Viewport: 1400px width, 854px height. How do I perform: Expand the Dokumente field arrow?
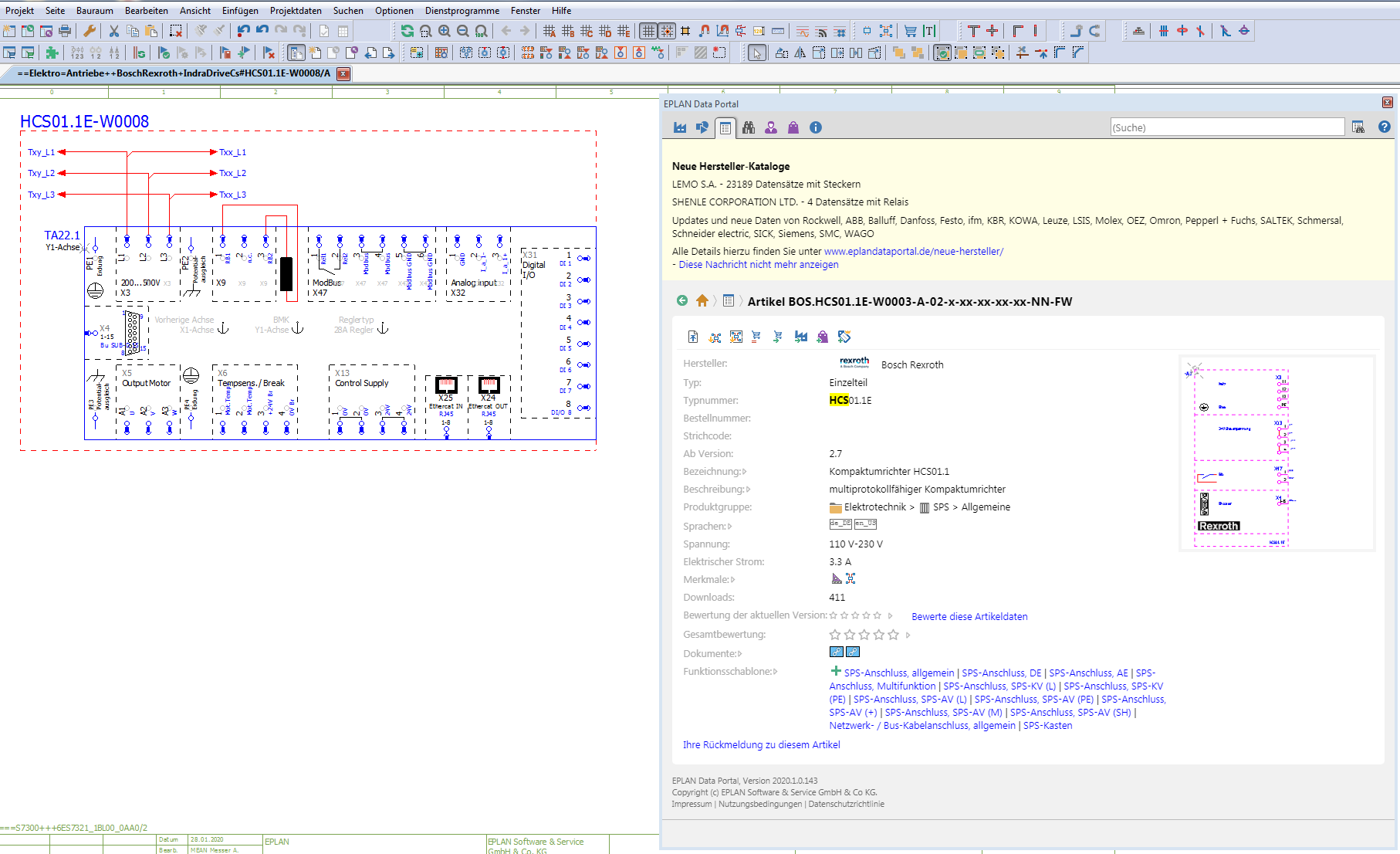[740, 654]
